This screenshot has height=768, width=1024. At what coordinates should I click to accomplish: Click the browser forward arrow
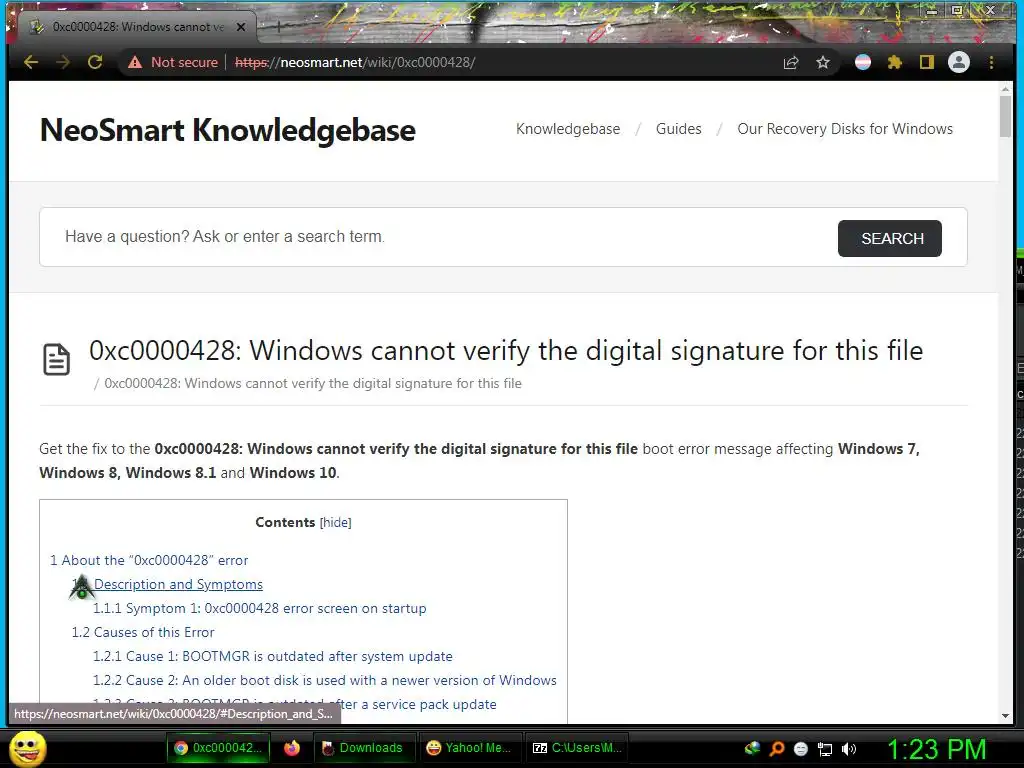pos(63,62)
